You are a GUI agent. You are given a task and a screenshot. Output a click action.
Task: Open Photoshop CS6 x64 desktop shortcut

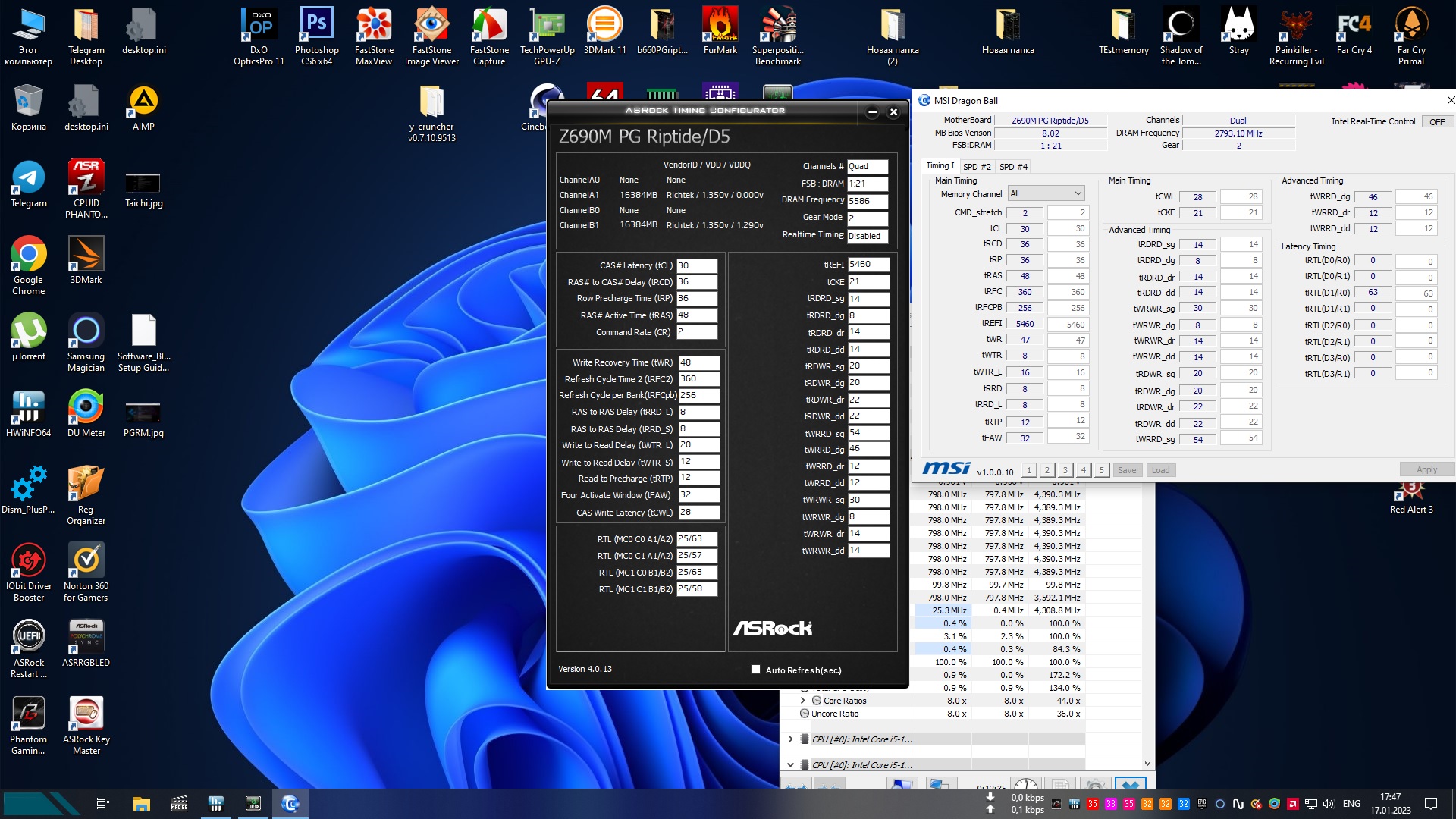(x=316, y=36)
